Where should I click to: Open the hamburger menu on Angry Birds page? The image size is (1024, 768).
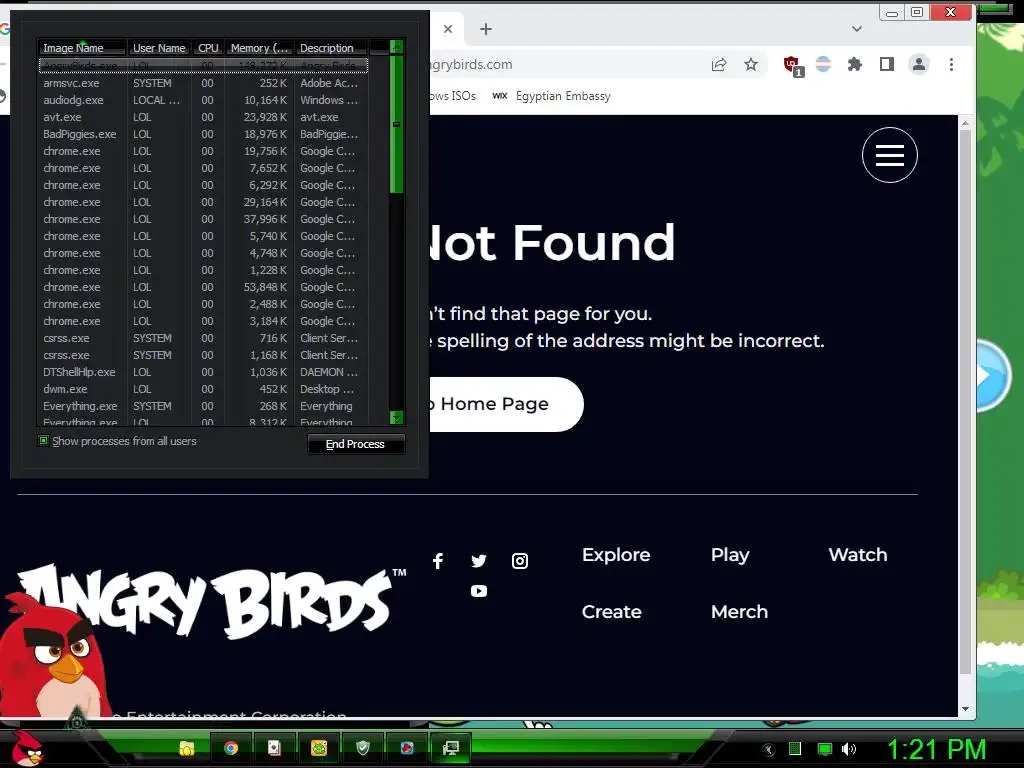tap(889, 155)
